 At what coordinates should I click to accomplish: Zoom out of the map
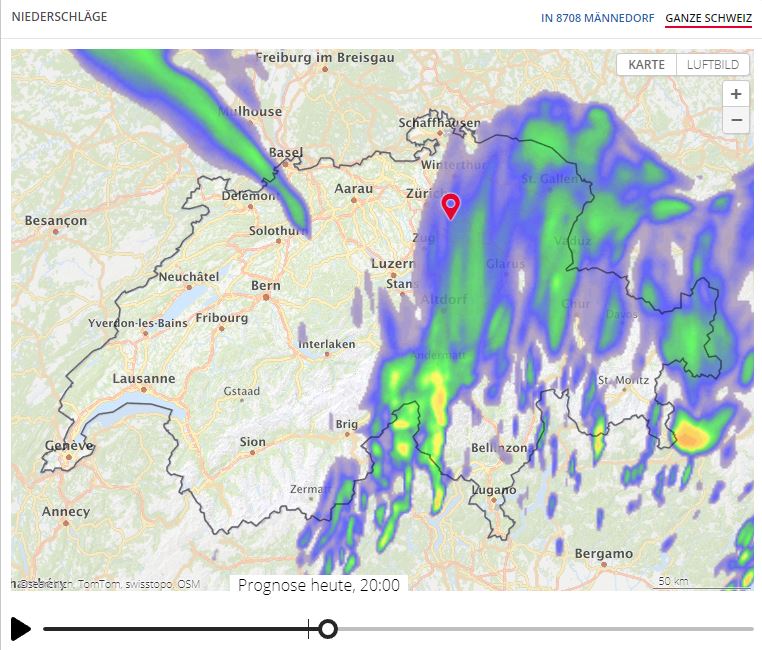736,120
